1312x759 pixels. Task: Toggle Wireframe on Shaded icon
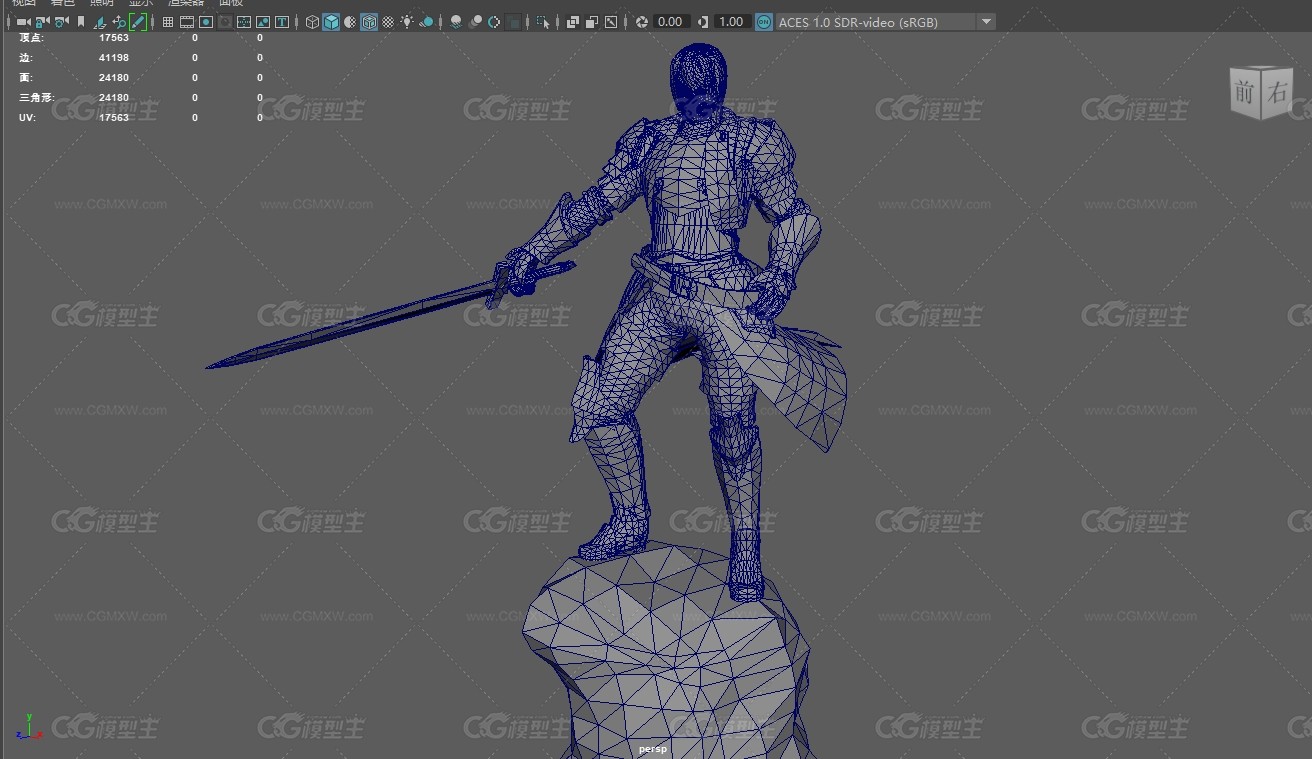pos(369,22)
